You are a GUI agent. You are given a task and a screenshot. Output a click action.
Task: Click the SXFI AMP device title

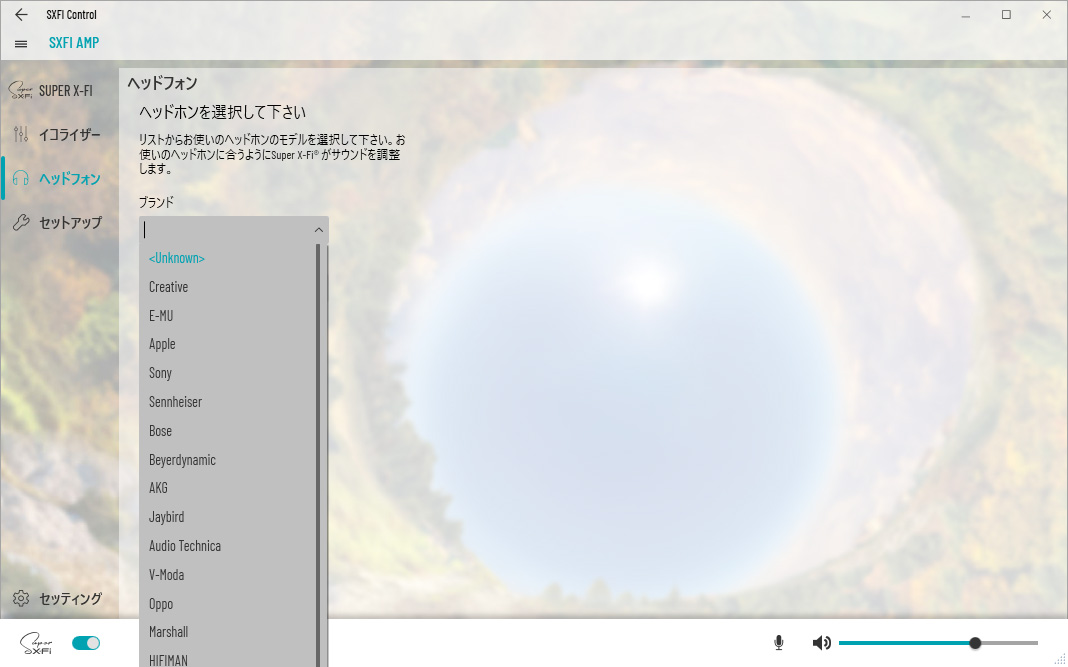[74, 43]
